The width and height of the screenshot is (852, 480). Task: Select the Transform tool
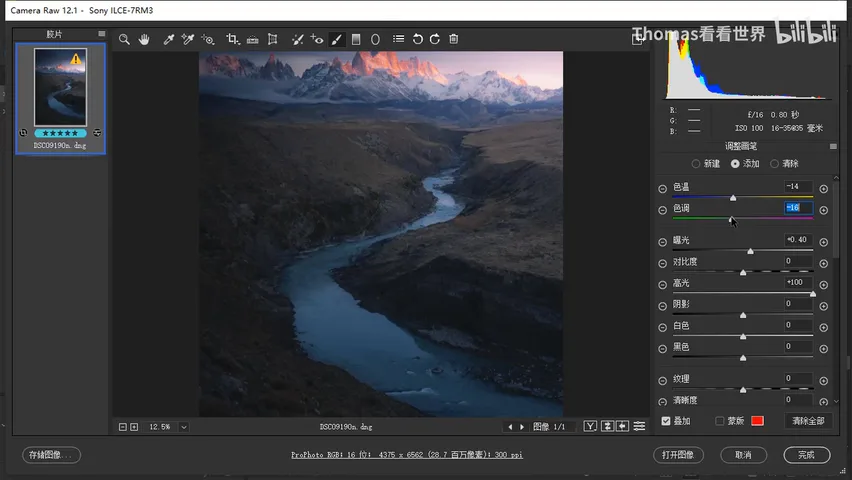click(x=273, y=39)
